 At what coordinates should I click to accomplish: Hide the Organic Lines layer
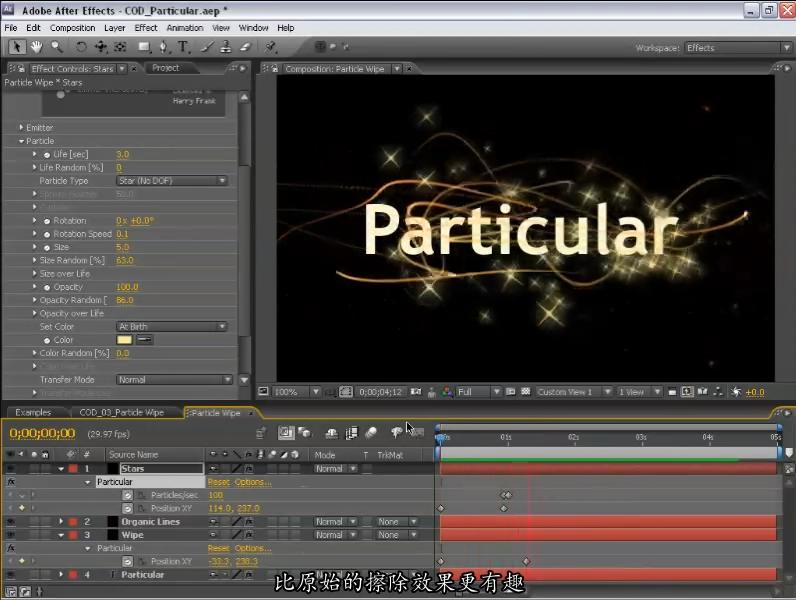point(10,521)
